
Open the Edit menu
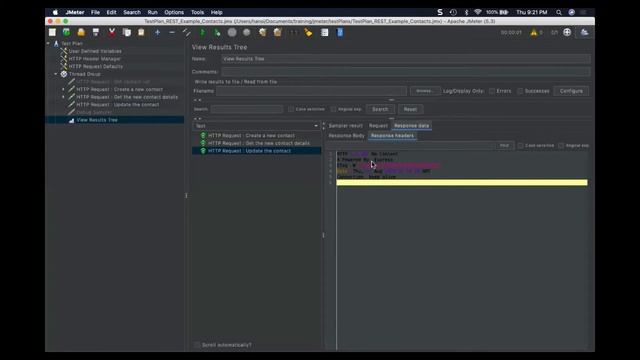click(111, 12)
